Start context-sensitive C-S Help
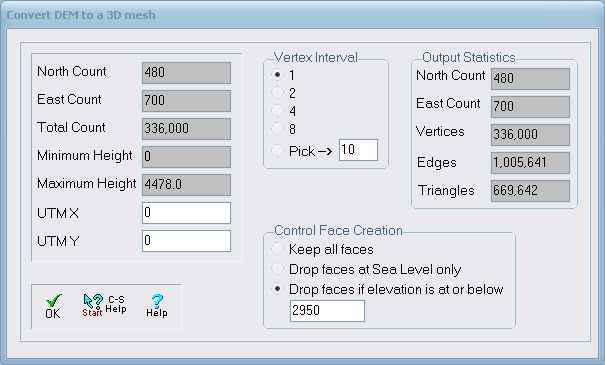 (104, 305)
